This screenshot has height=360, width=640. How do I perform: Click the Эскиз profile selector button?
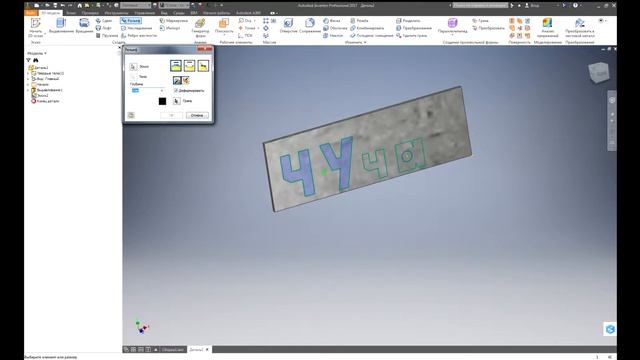pyautogui.click(x=133, y=67)
